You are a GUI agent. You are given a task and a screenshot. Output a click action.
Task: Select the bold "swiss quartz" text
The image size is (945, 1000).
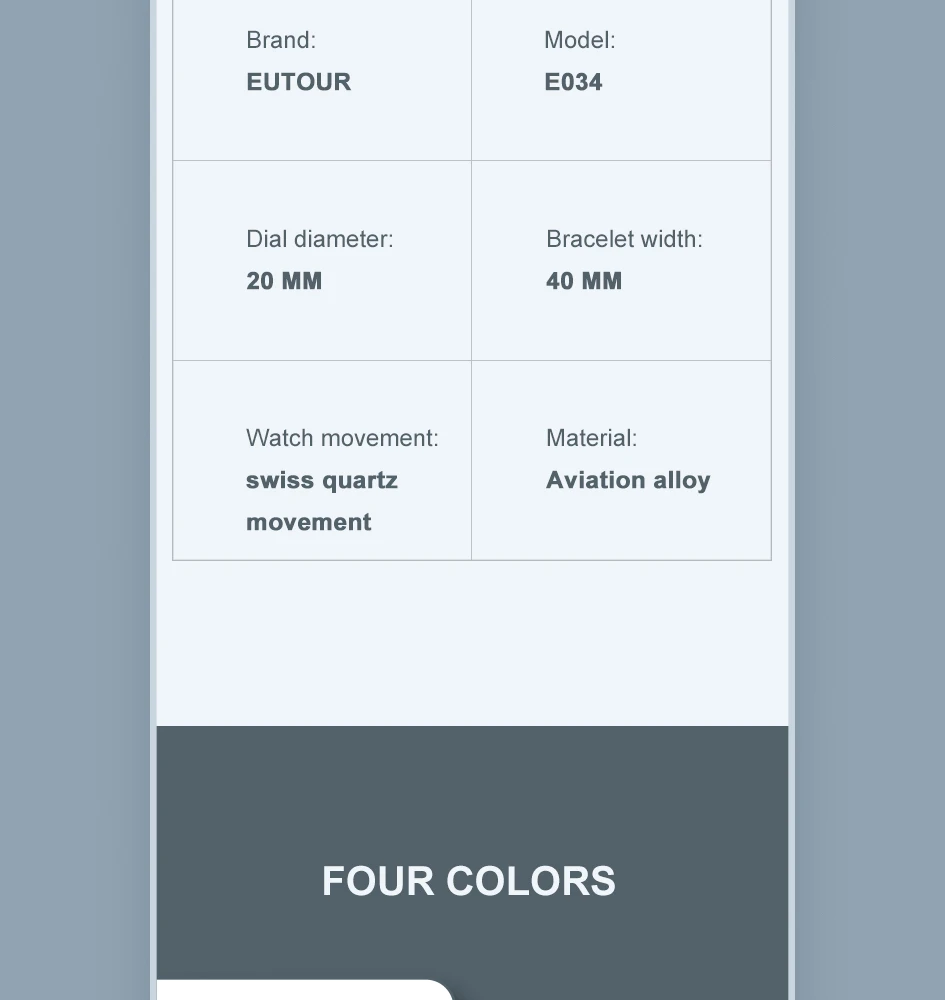[x=322, y=480]
